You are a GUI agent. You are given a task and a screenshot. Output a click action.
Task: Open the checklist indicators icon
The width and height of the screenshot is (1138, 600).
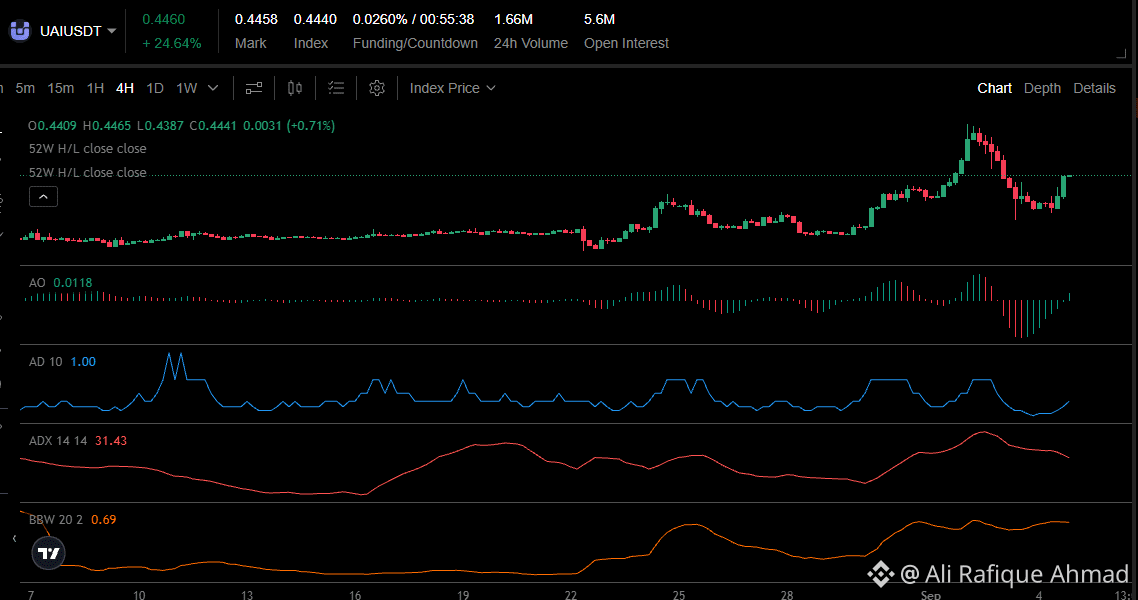tap(336, 88)
